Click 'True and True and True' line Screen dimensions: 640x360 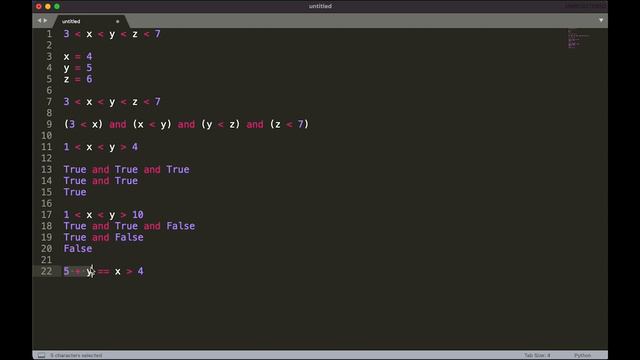[x=127, y=170]
